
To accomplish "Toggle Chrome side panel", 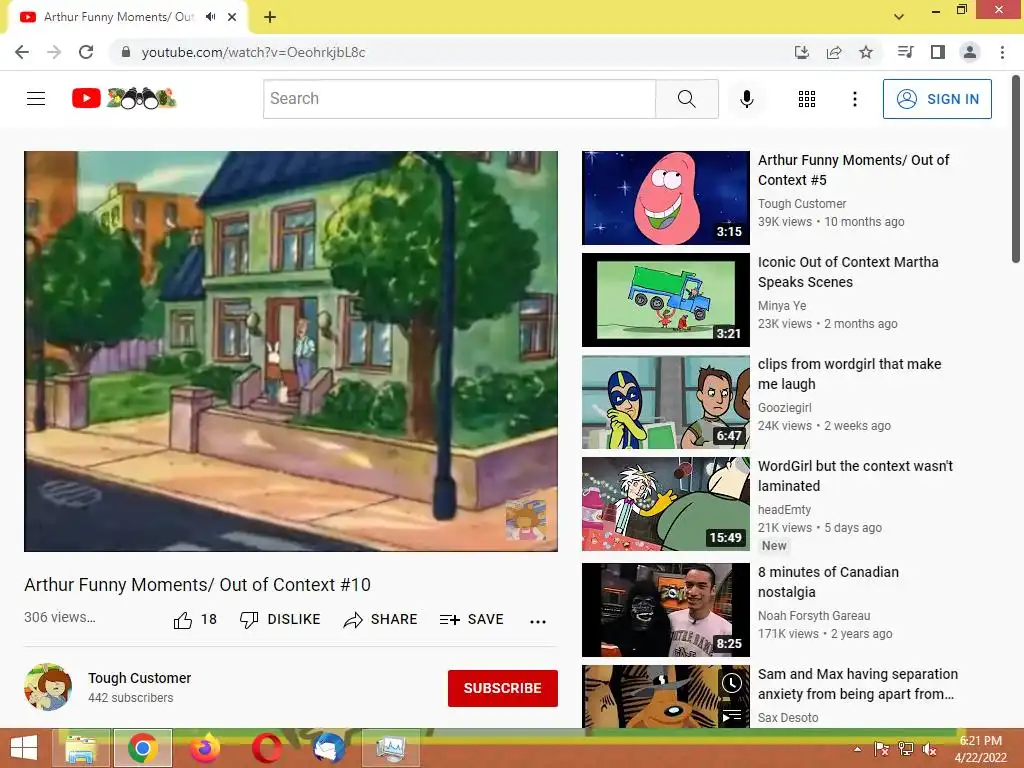I will tap(938, 52).
